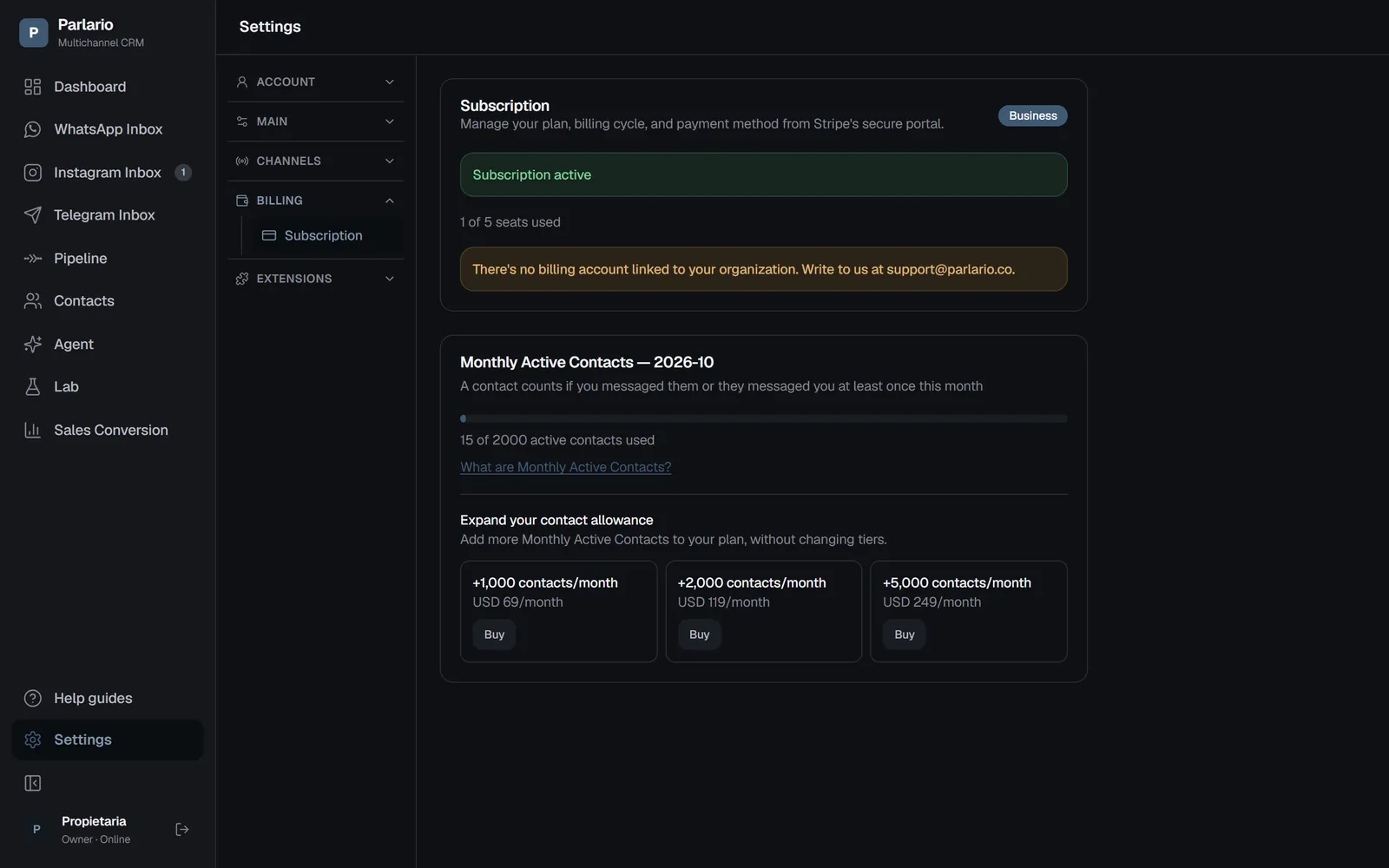Click the Telegram paper plane icon
Image resolution: width=1389 pixels, height=868 pixels.
tap(33, 215)
